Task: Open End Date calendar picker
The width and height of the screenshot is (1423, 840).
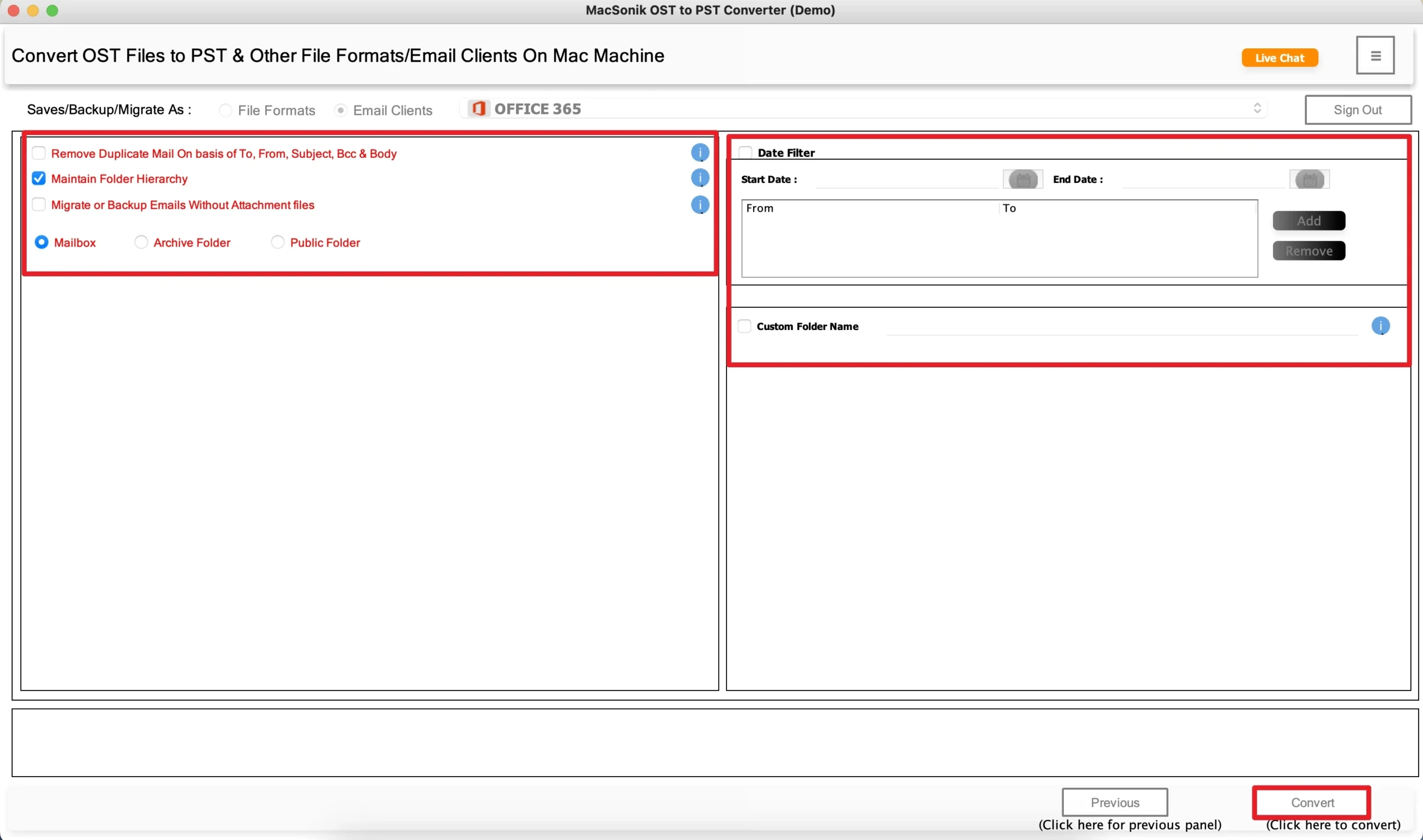Action: (x=1309, y=179)
